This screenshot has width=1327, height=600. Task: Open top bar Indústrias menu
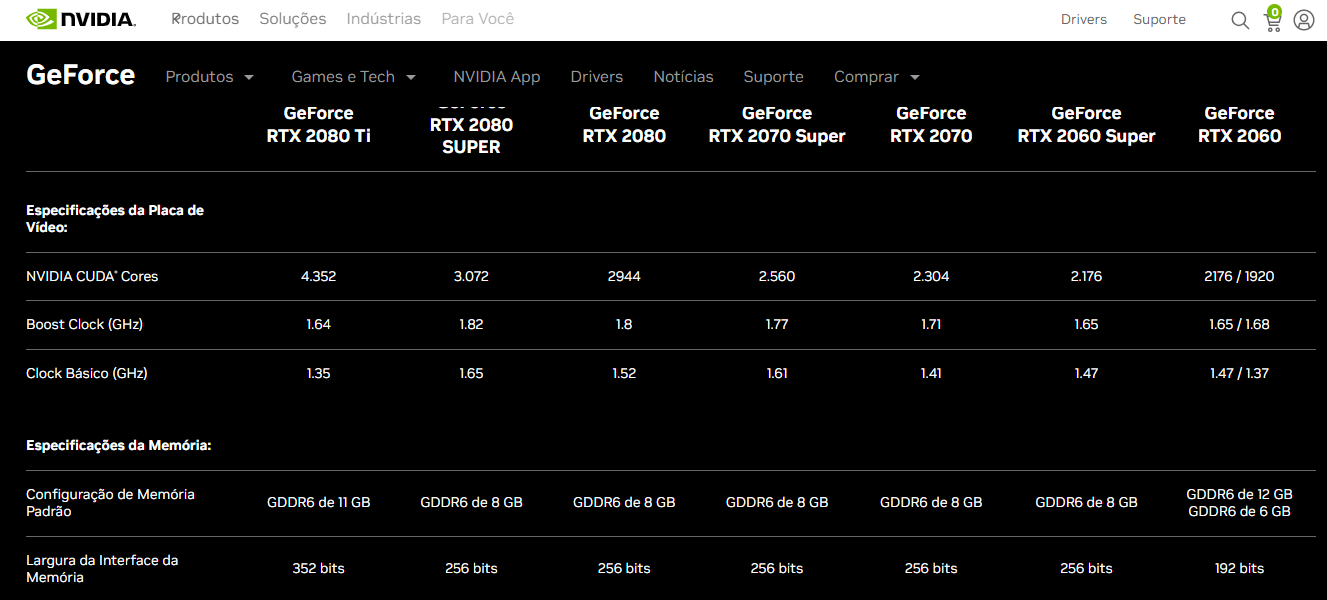click(384, 19)
